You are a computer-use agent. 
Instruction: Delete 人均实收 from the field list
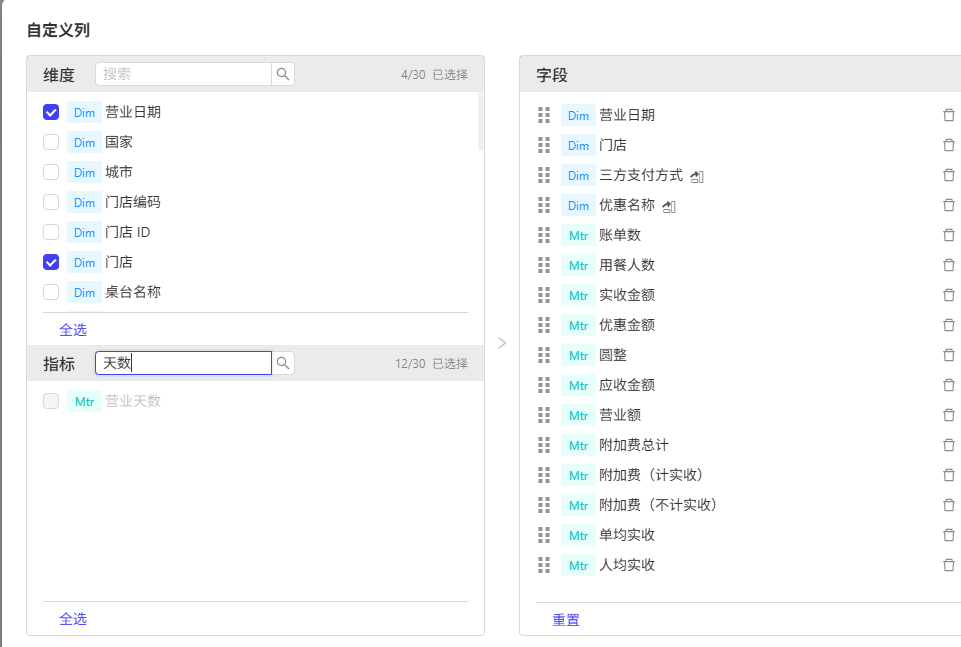point(948,566)
